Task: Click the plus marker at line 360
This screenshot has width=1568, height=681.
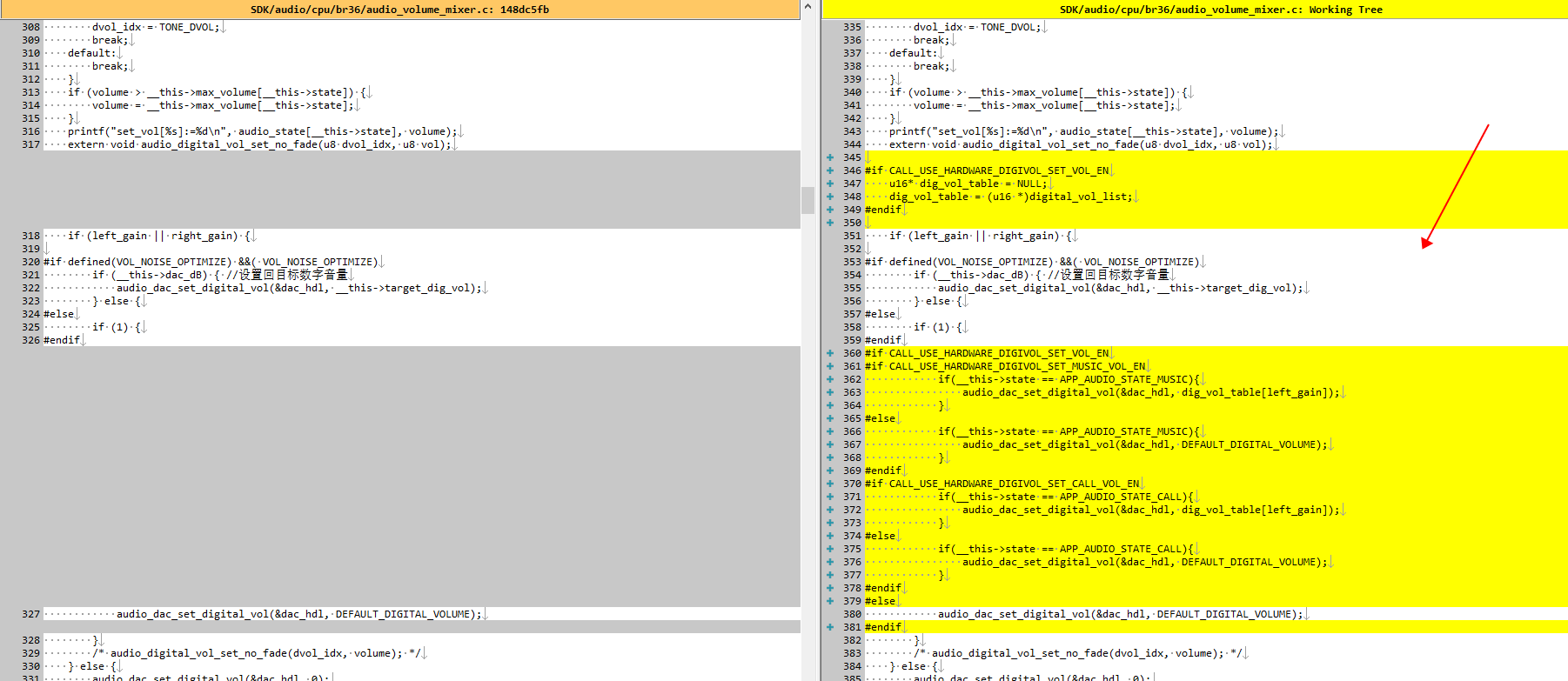Action: coord(830,353)
